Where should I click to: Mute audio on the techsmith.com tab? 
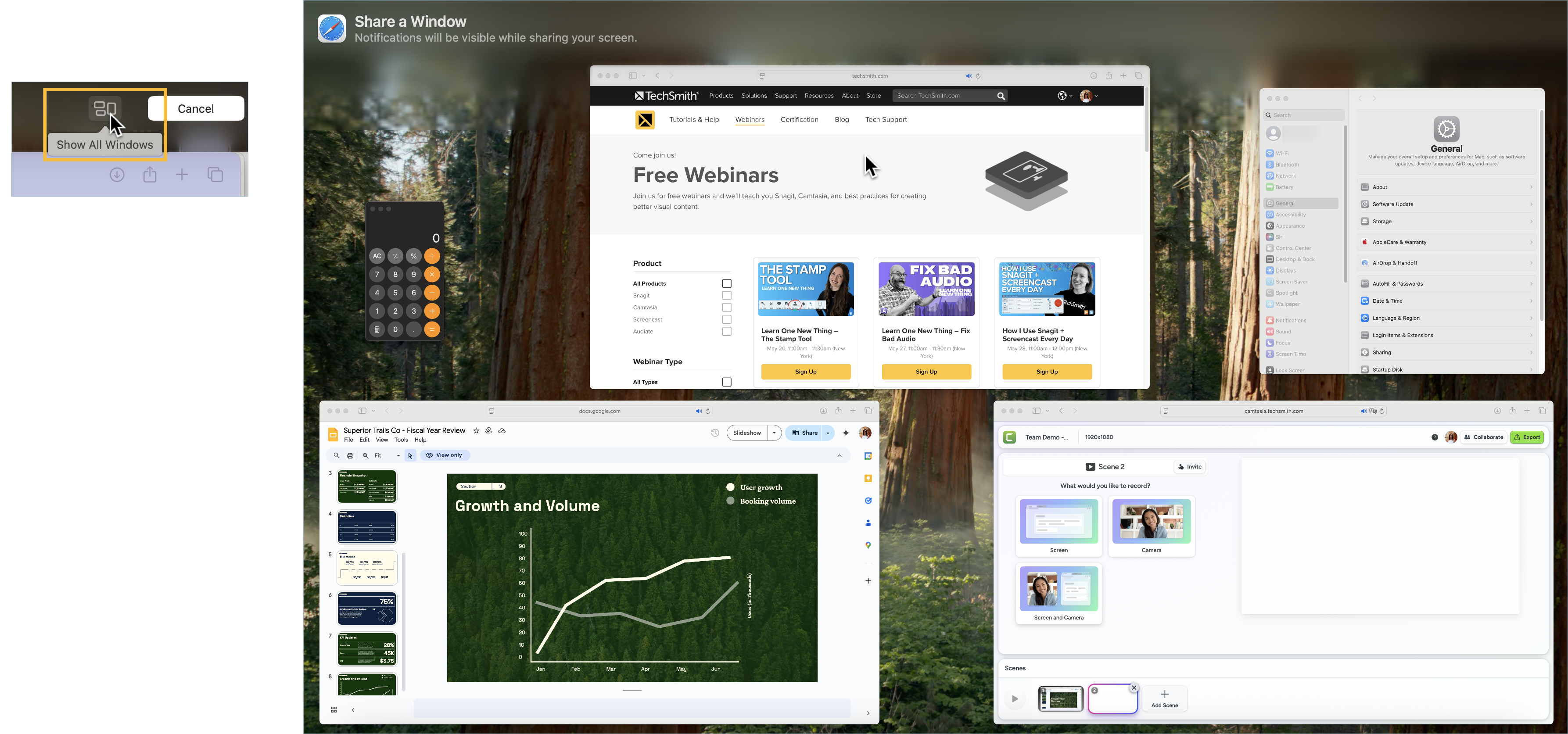pyautogui.click(x=969, y=76)
